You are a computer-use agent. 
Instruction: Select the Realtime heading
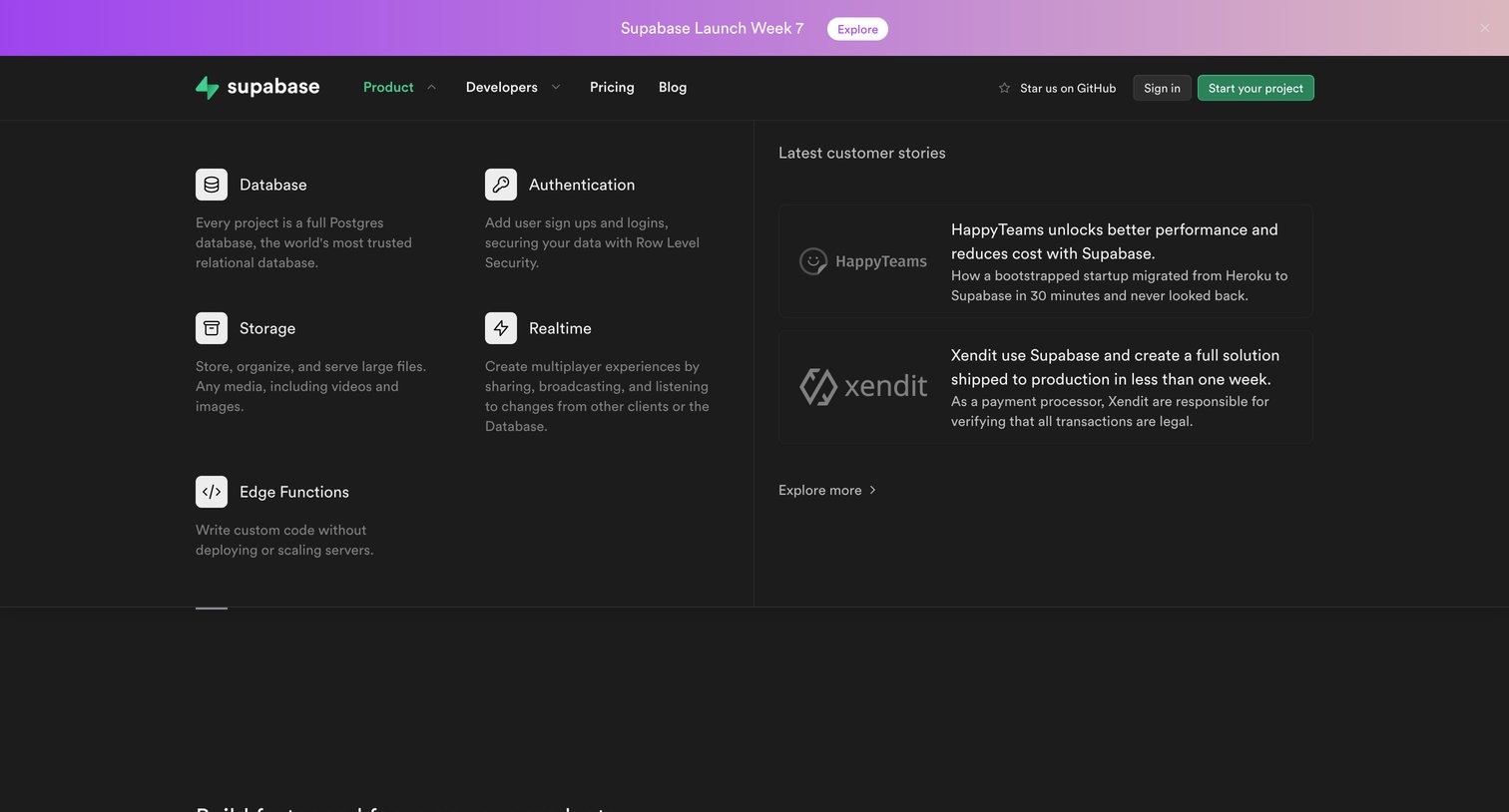pos(560,328)
